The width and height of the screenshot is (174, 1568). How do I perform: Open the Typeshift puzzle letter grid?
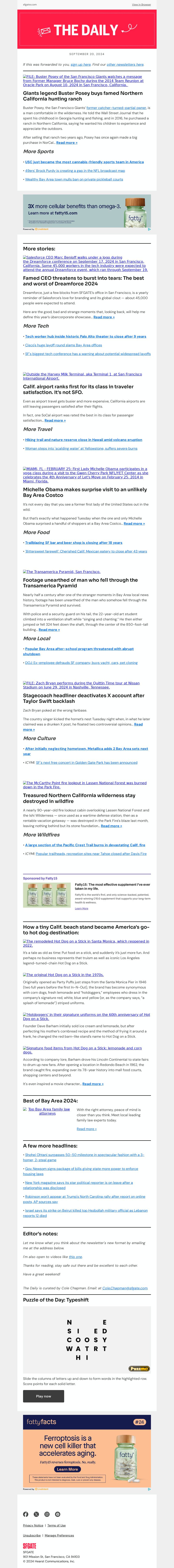click(x=87, y=1335)
